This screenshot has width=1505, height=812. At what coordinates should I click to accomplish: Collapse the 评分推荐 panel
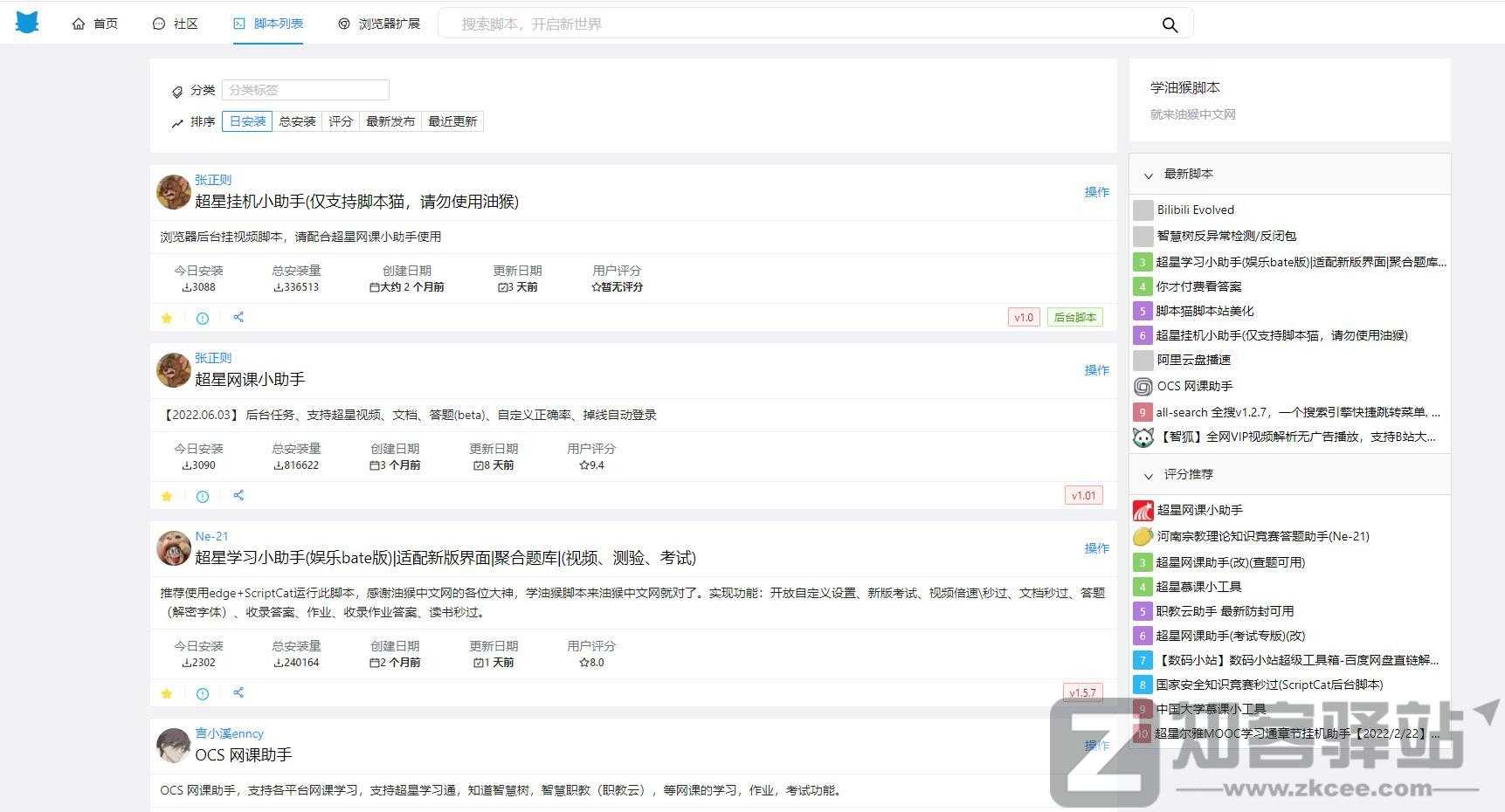tap(1149, 475)
